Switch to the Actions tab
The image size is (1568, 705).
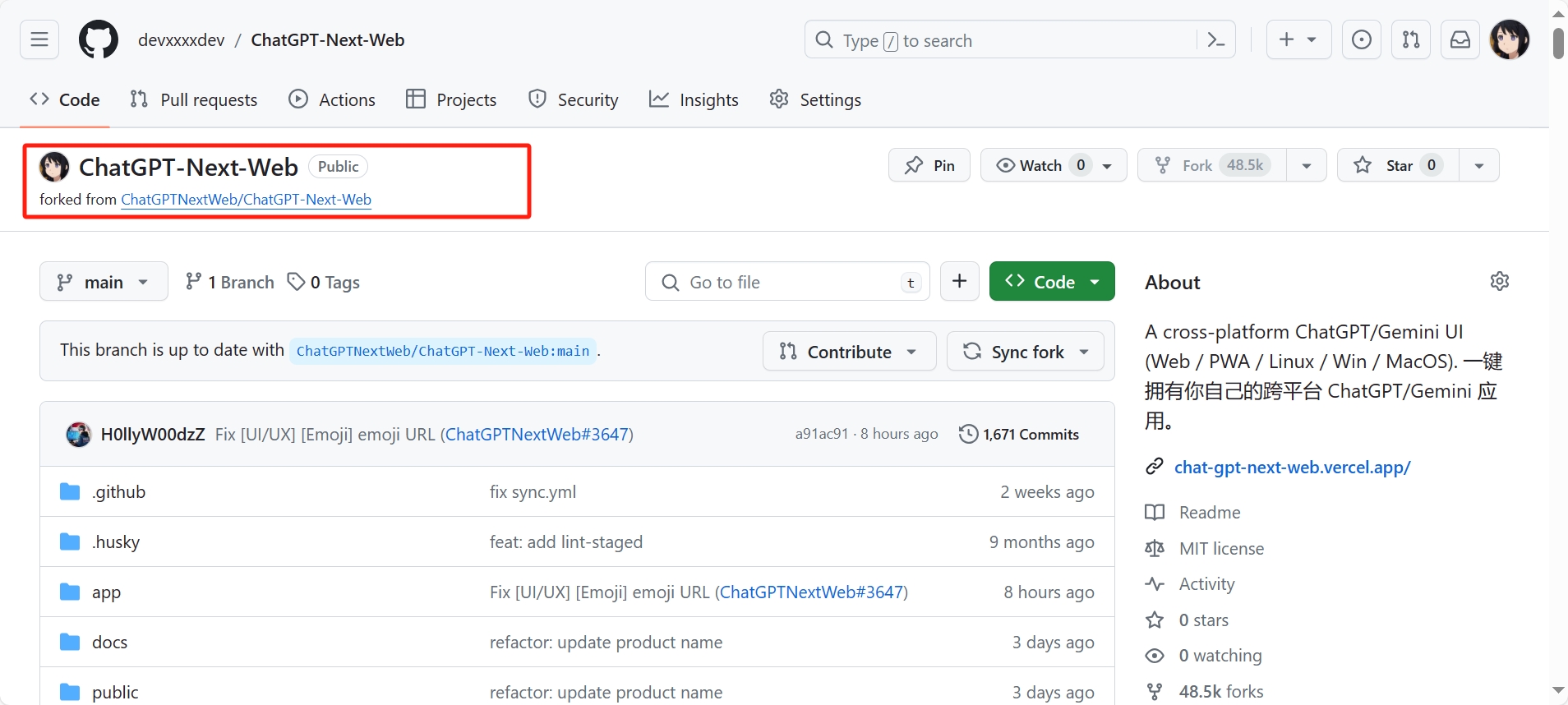pyautogui.click(x=332, y=99)
